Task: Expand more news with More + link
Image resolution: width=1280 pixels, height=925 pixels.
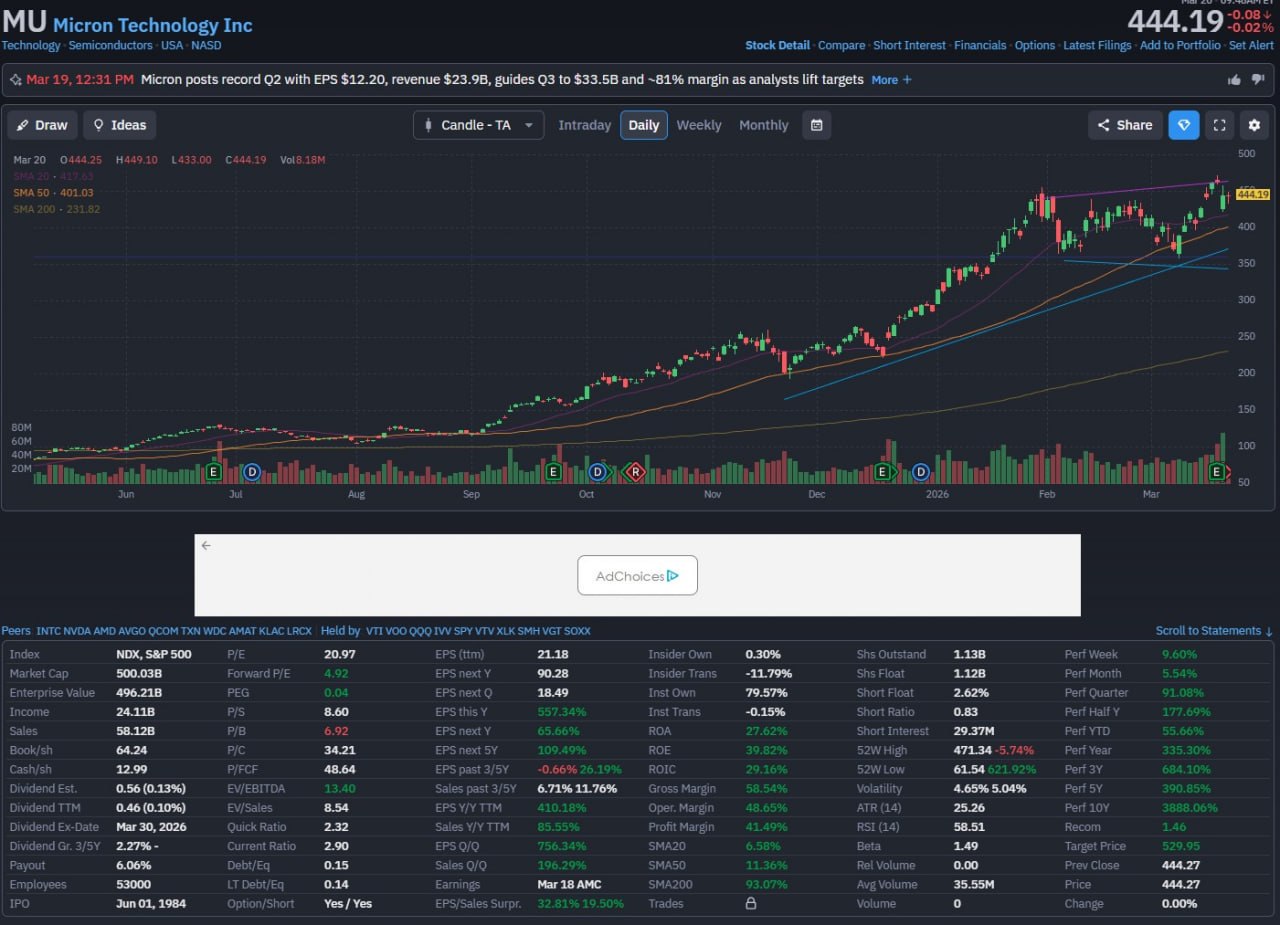Action: [891, 80]
